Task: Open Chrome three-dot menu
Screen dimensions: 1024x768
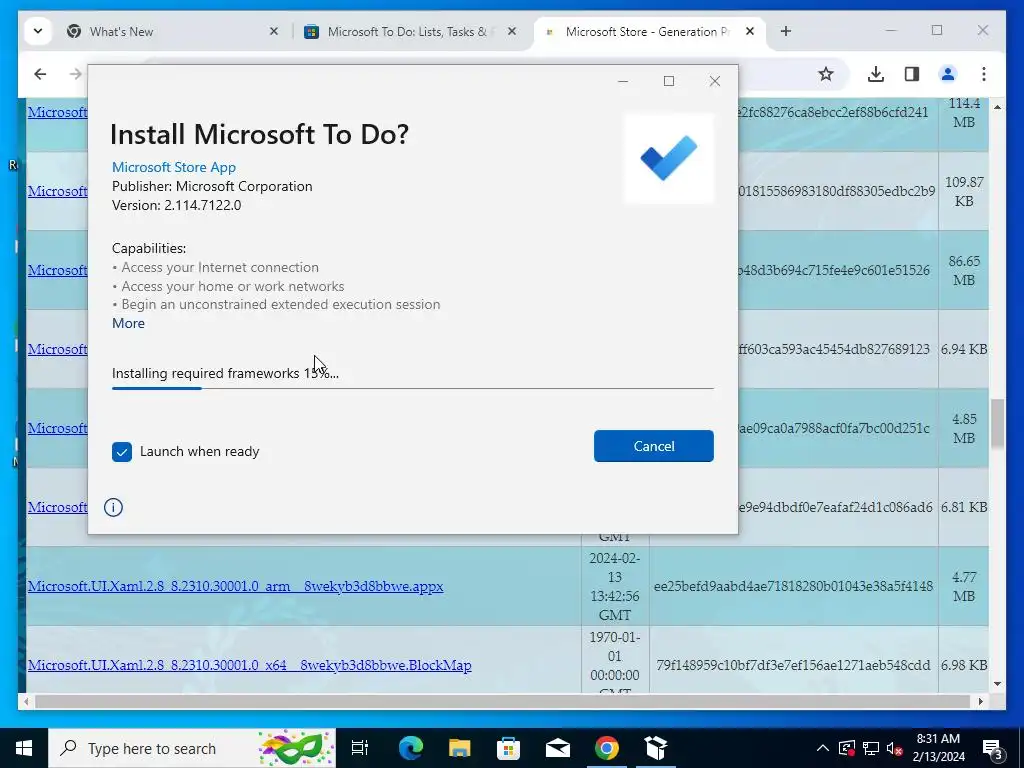Action: click(984, 74)
